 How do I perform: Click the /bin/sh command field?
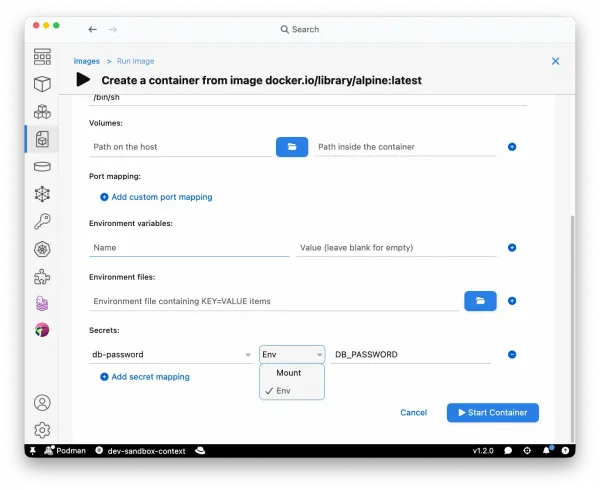pos(308,98)
